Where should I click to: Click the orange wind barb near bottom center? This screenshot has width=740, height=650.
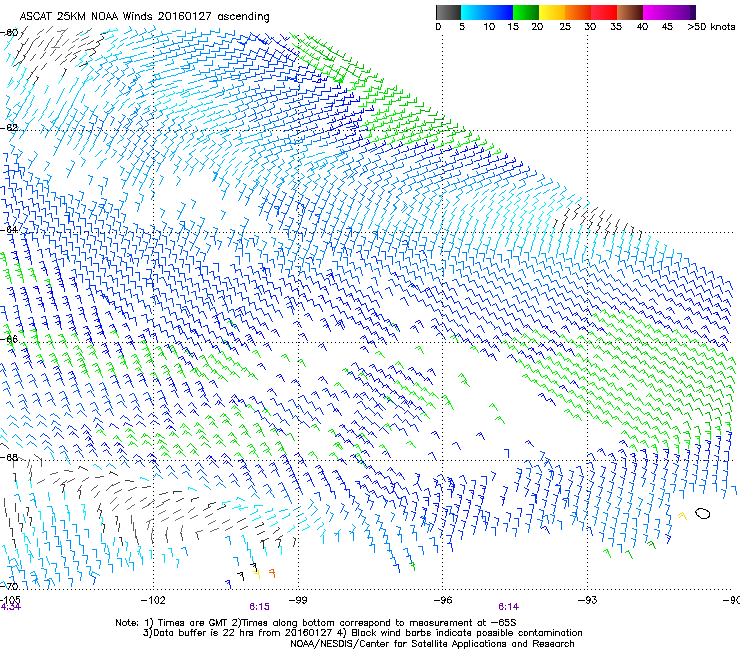coord(272,573)
